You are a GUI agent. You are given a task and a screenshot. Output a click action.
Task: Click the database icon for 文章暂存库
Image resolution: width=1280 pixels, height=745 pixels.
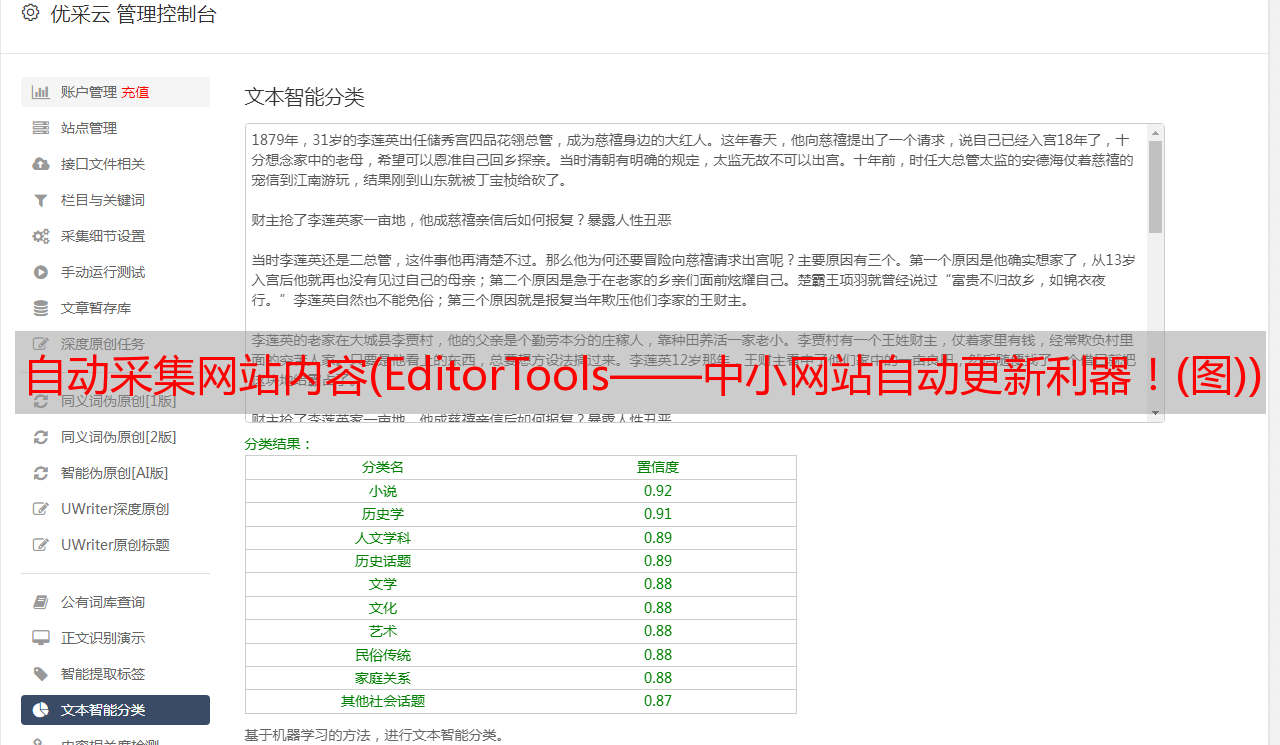click(x=41, y=308)
